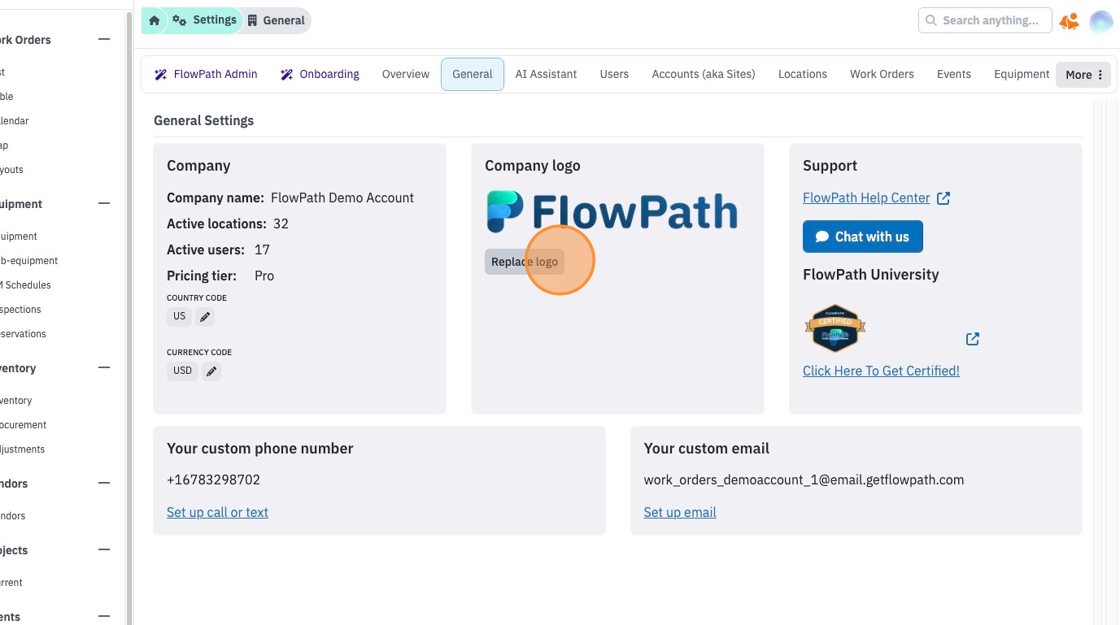Open Inspections in the sidebar
Screen dimensions: 1120x625
pyautogui.click(x=21, y=309)
